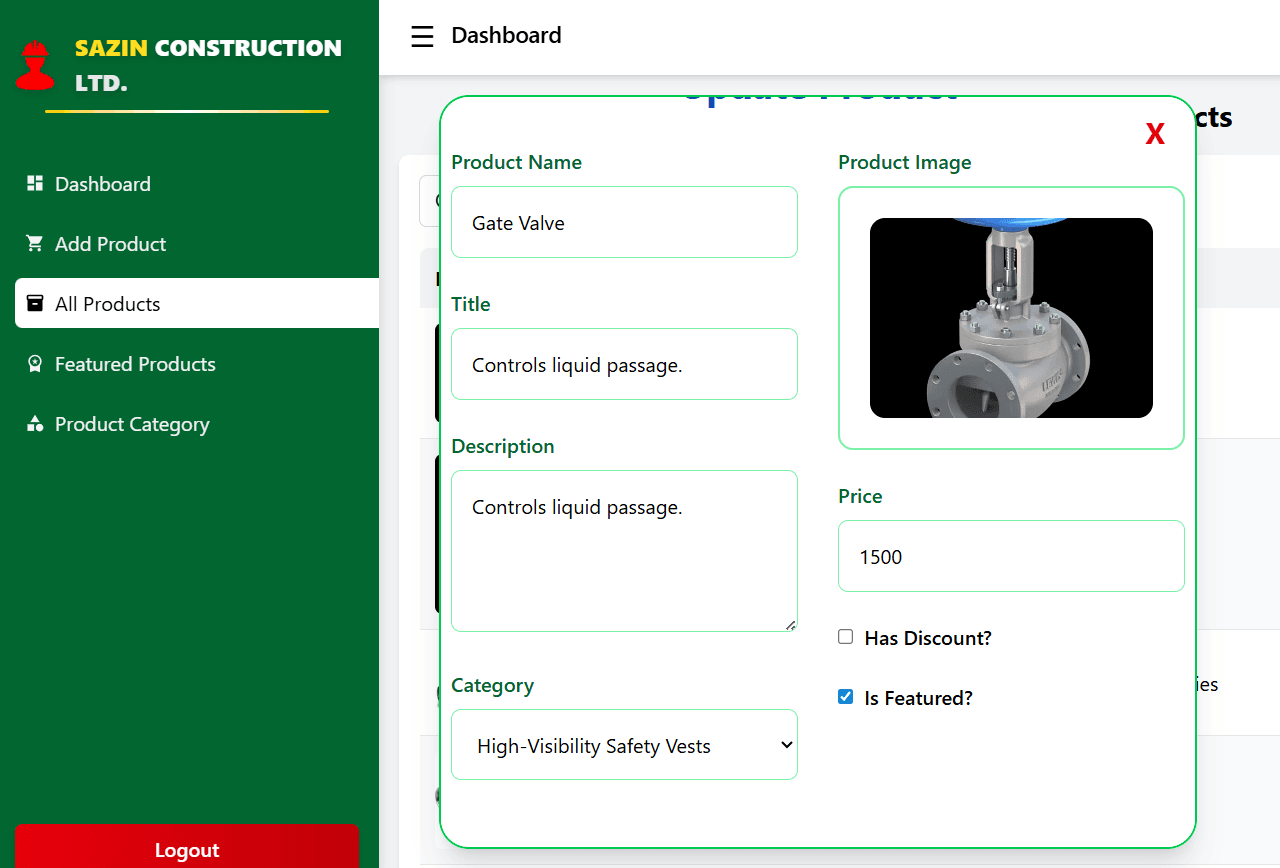Screen dimensions: 1280x868
Task: Select the Add Product cart icon
Action: pyautogui.click(x=35, y=243)
